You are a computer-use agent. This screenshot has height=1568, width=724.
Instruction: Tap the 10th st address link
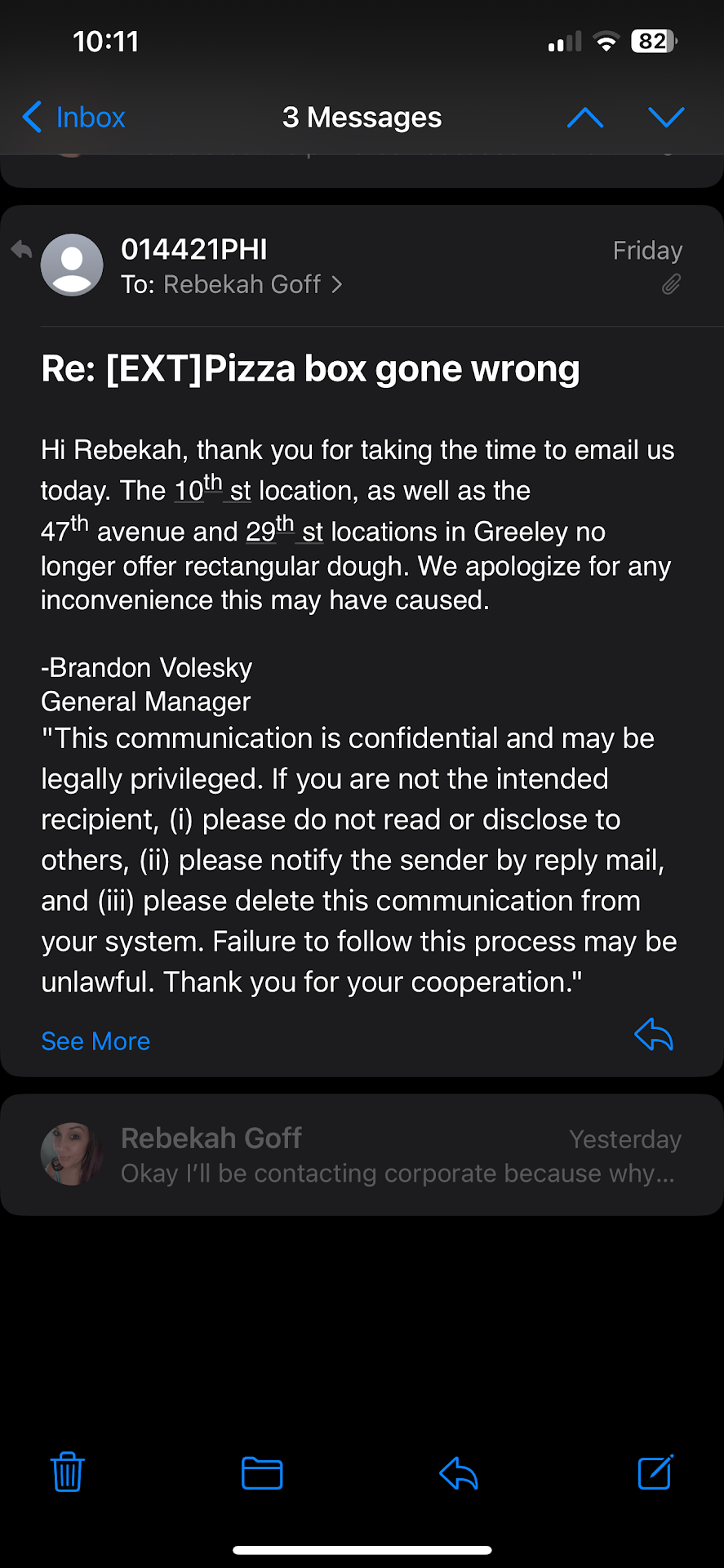213,490
